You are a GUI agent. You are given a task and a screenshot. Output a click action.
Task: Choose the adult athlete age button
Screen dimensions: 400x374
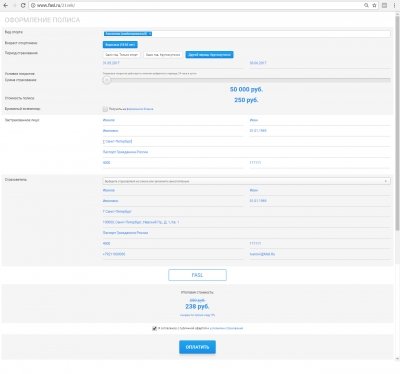120,45
